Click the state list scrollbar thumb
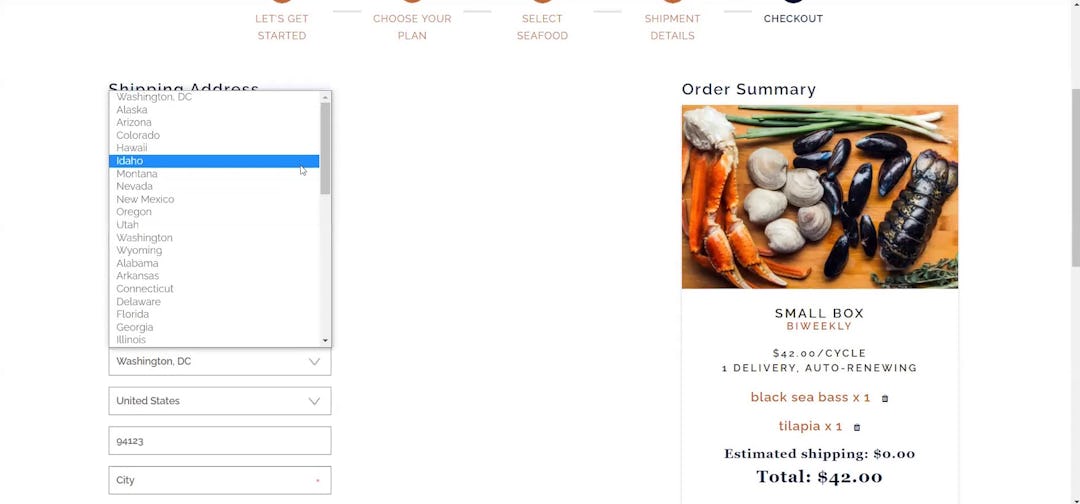Screen dimensions: 1080x504 325,148
